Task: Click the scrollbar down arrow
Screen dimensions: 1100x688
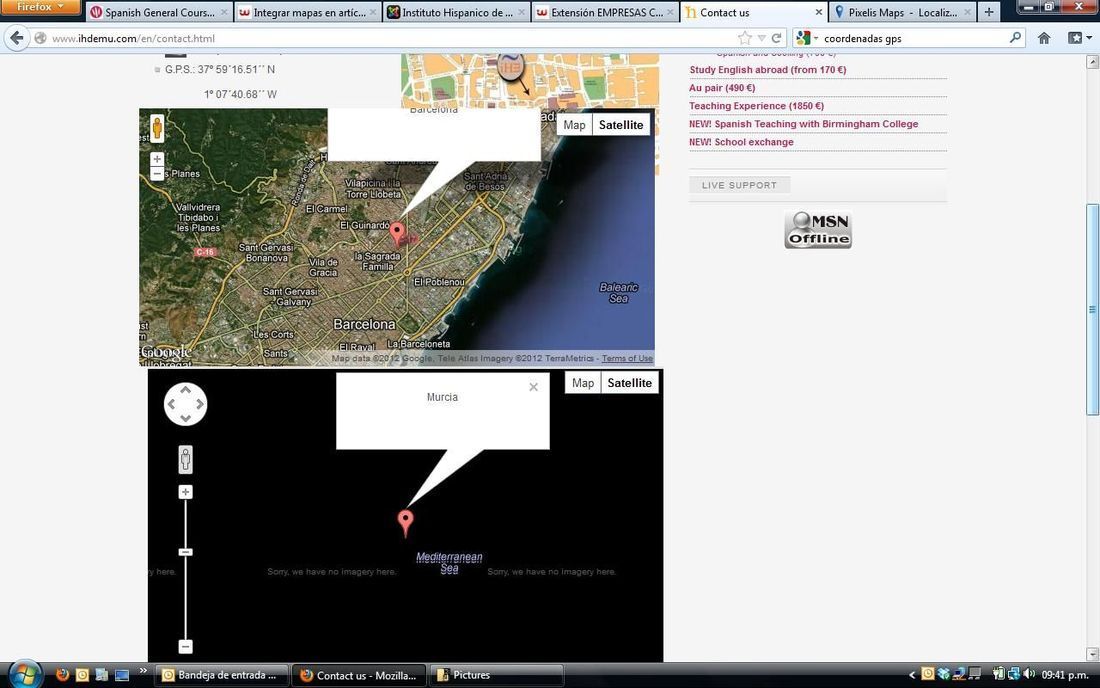Action: (x=1092, y=654)
